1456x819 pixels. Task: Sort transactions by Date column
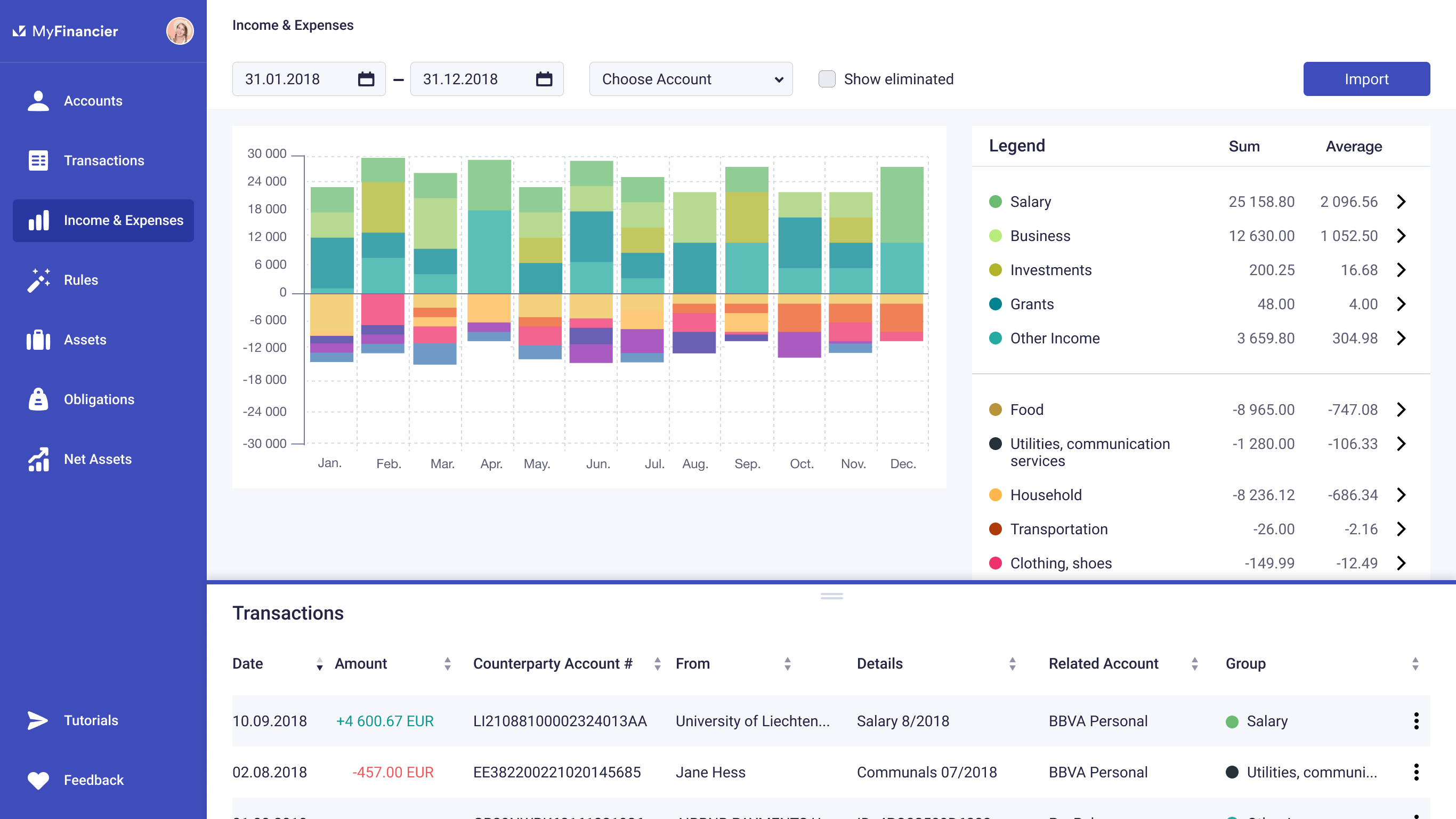click(x=319, y=664)
